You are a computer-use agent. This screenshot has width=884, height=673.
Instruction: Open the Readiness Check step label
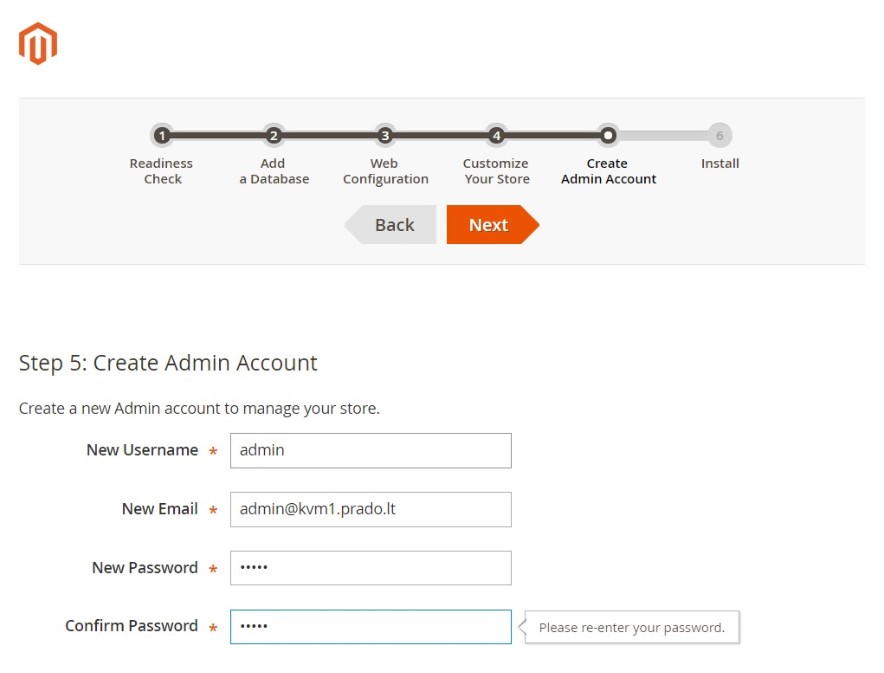(x=161, y=171)
